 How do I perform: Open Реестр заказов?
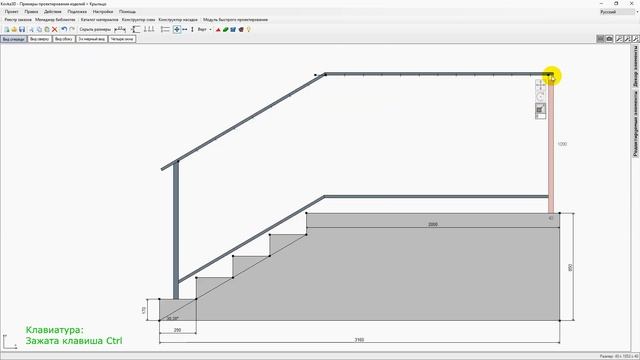[x=18, y=20]
